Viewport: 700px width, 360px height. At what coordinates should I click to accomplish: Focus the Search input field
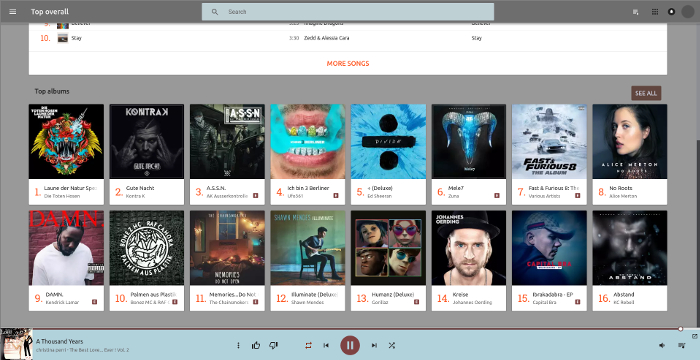point(348,12)
